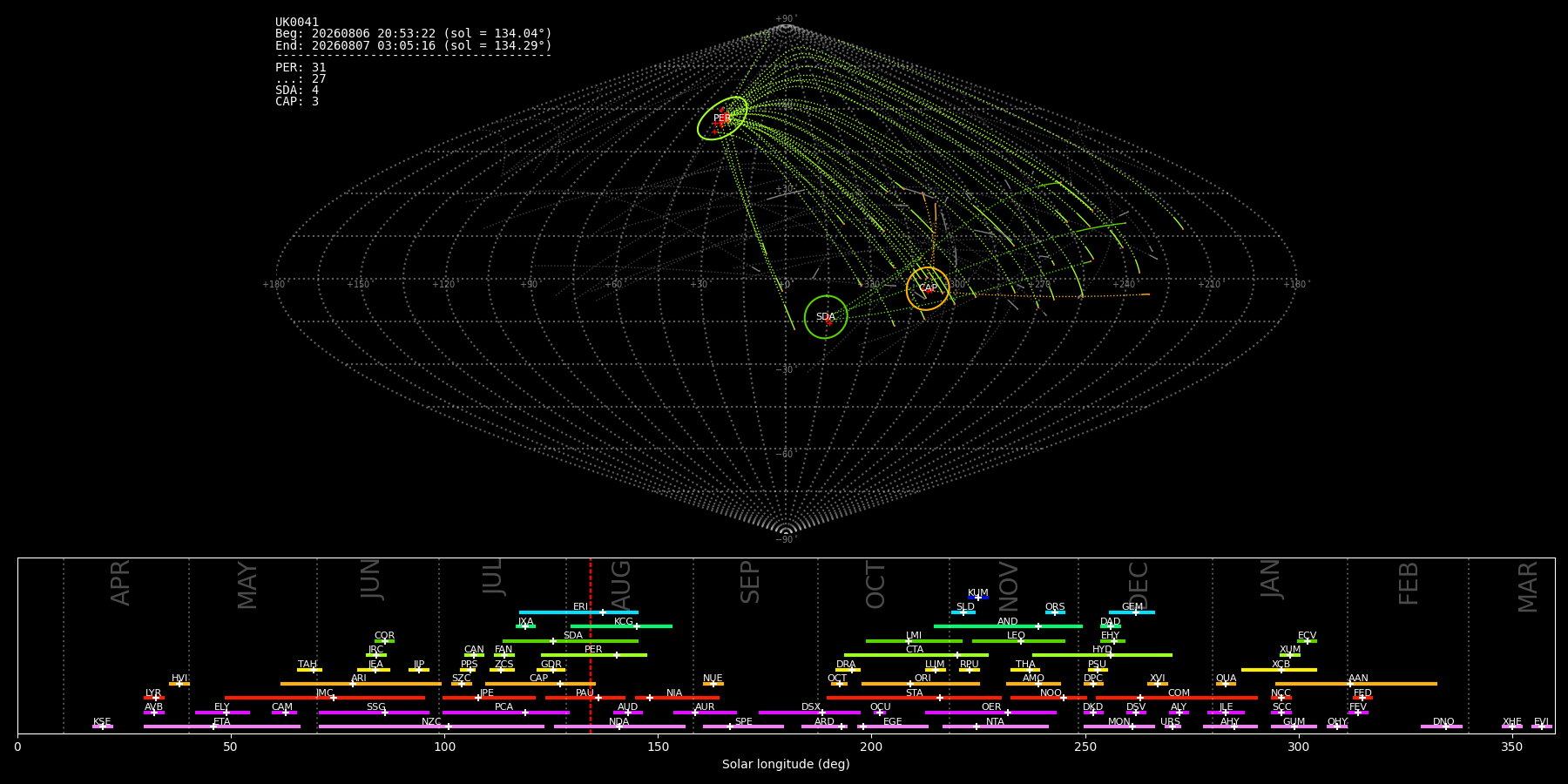Click the NDA shower label

619,722
